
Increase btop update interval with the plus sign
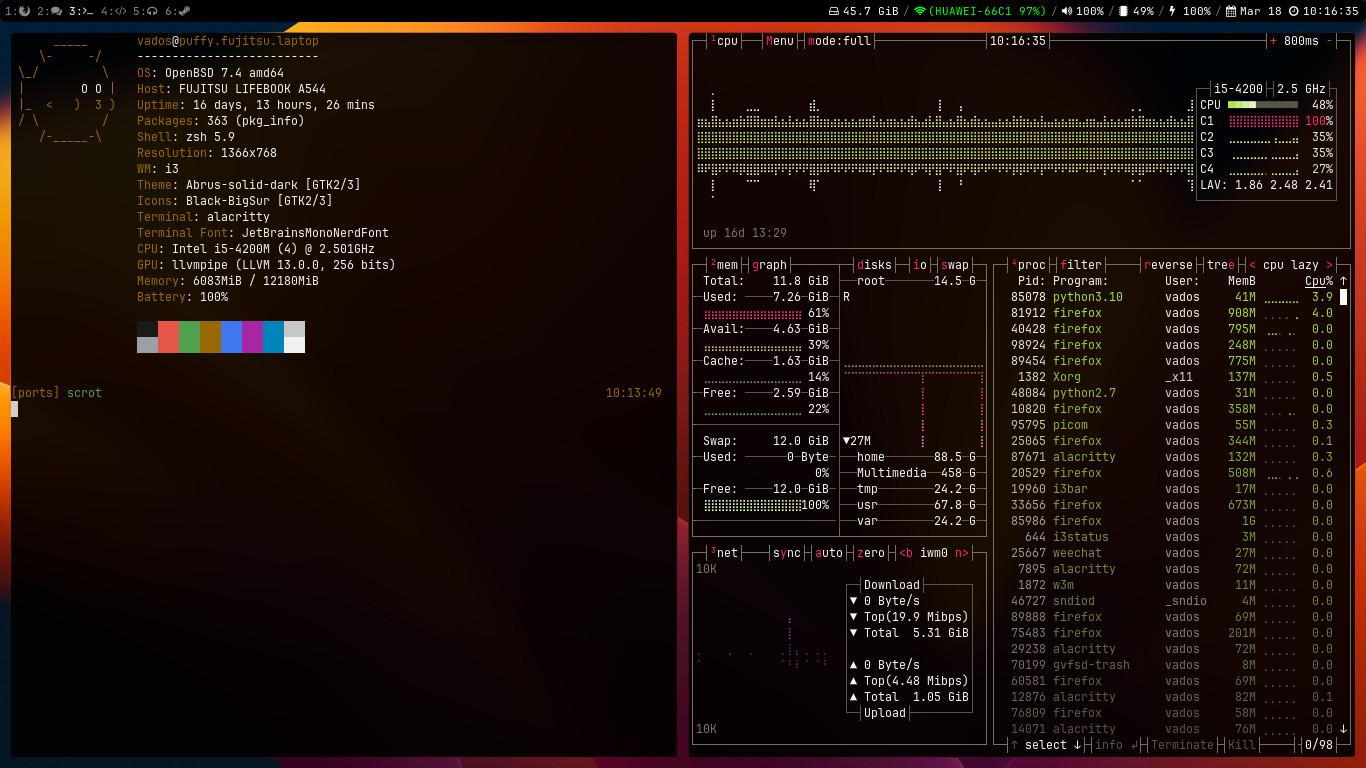click(1273, 41)
